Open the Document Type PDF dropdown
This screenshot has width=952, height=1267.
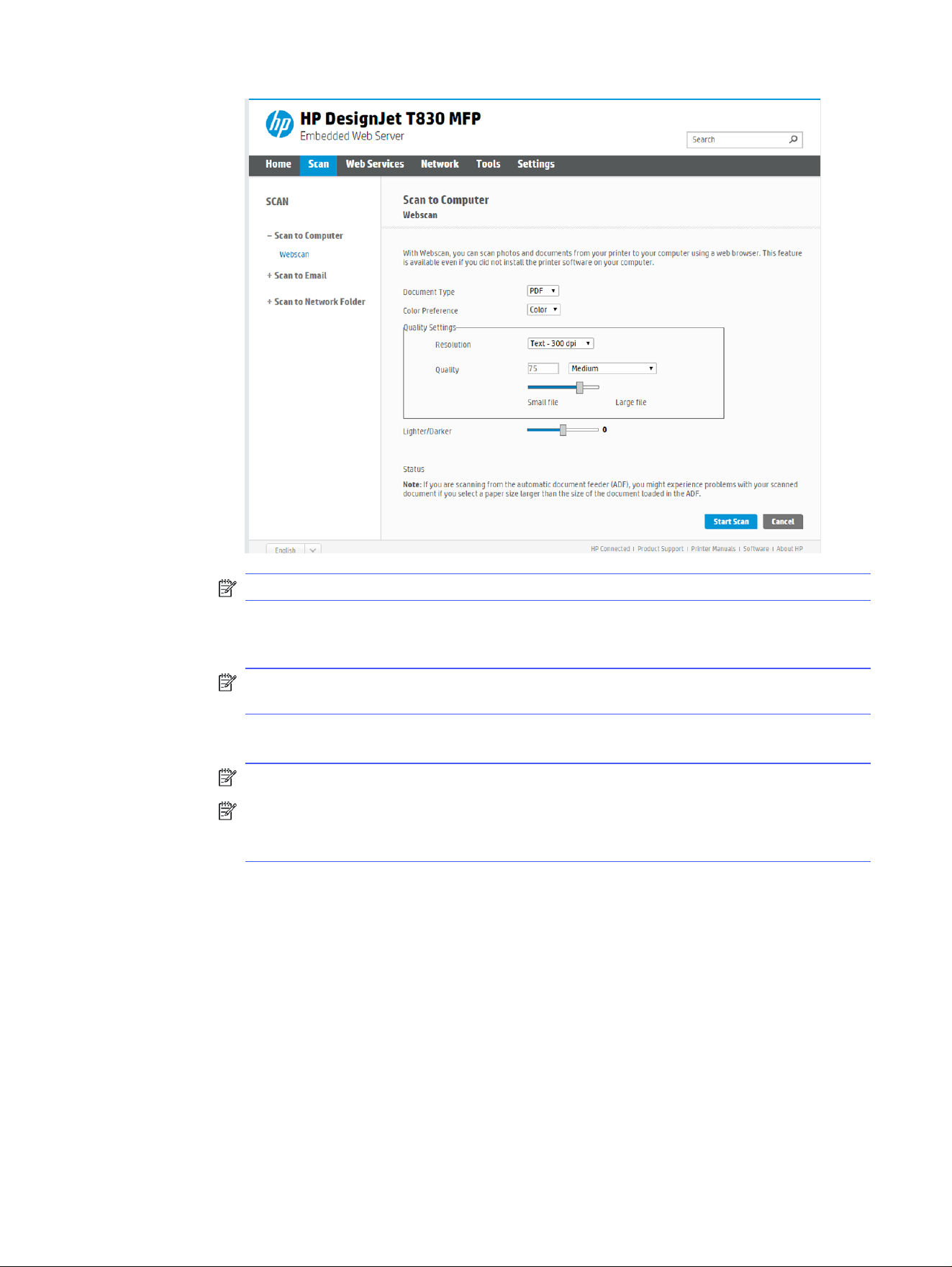(543, 291)
